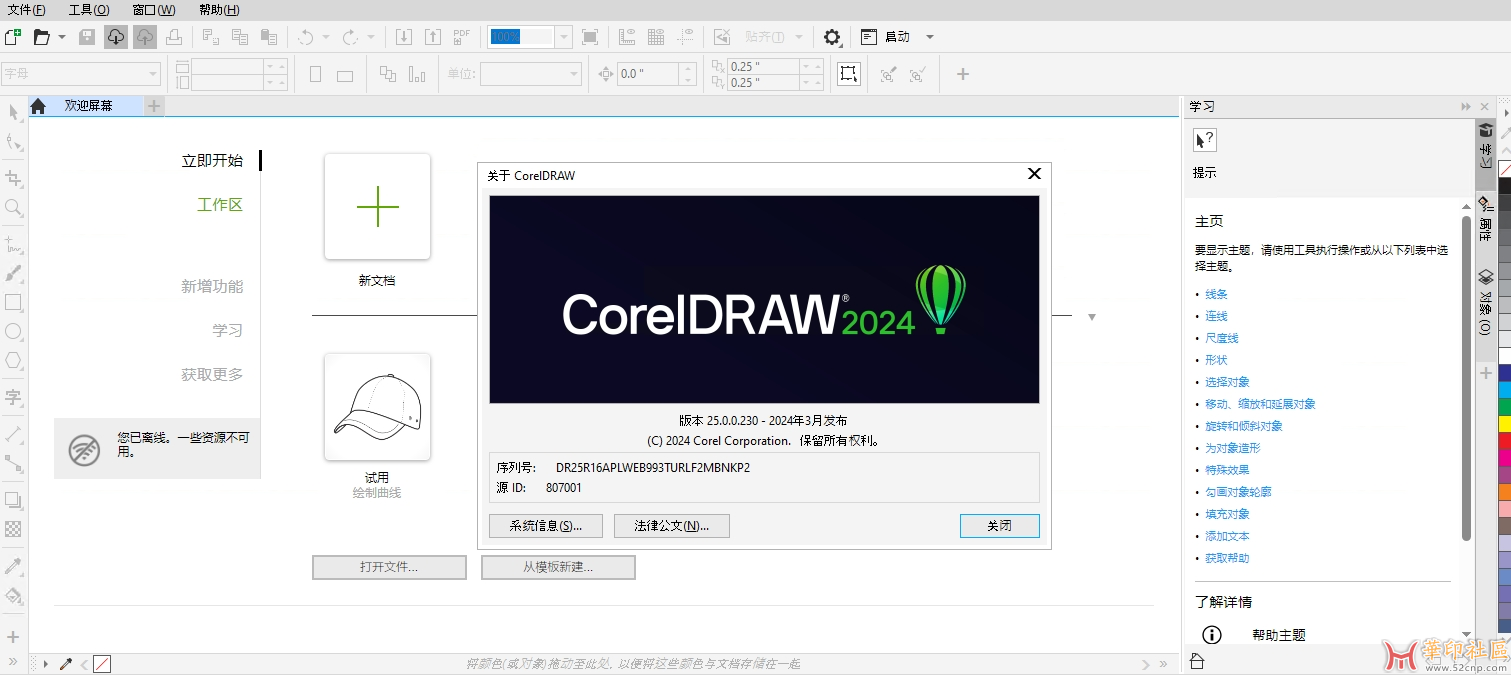Click the Full-screen preview icon
The image size is (1511, 675).
pyautogui.click(x=590, y=37)
